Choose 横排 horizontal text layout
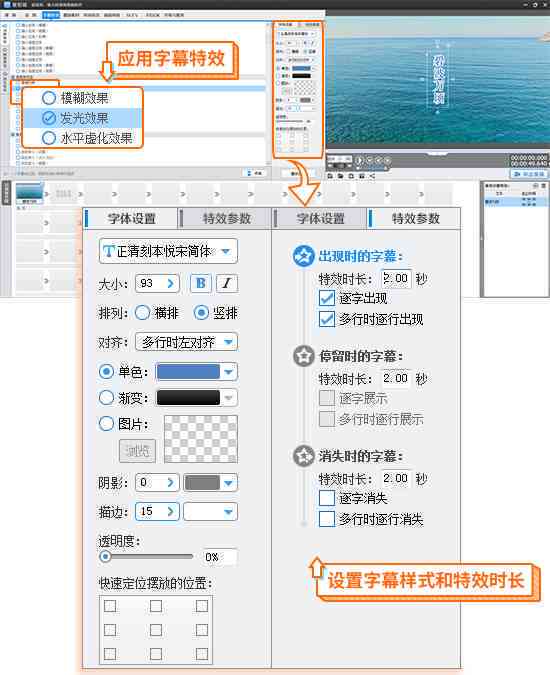 click(x=142, y=313)
